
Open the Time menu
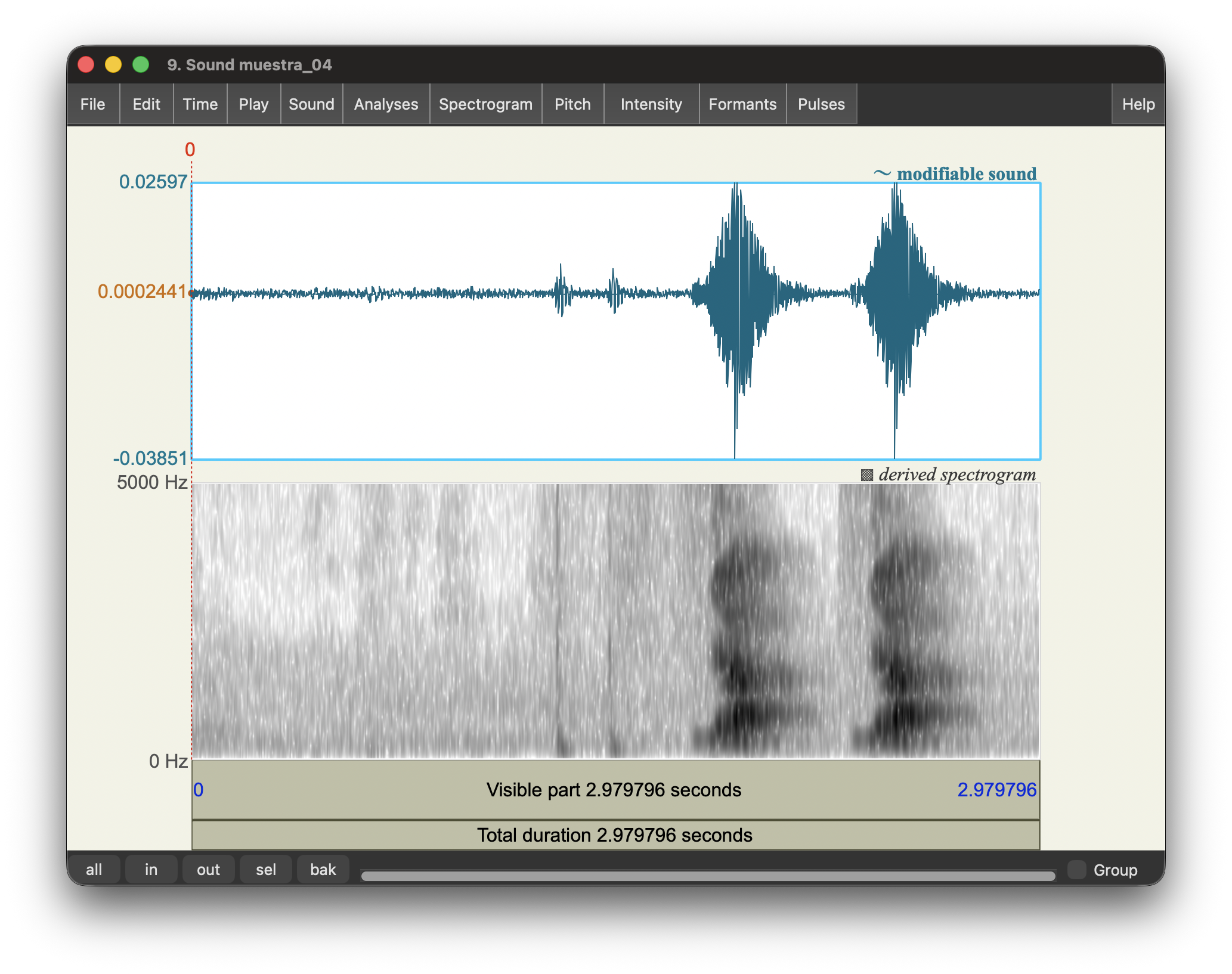pyautogui.click(x=200, y=104)
